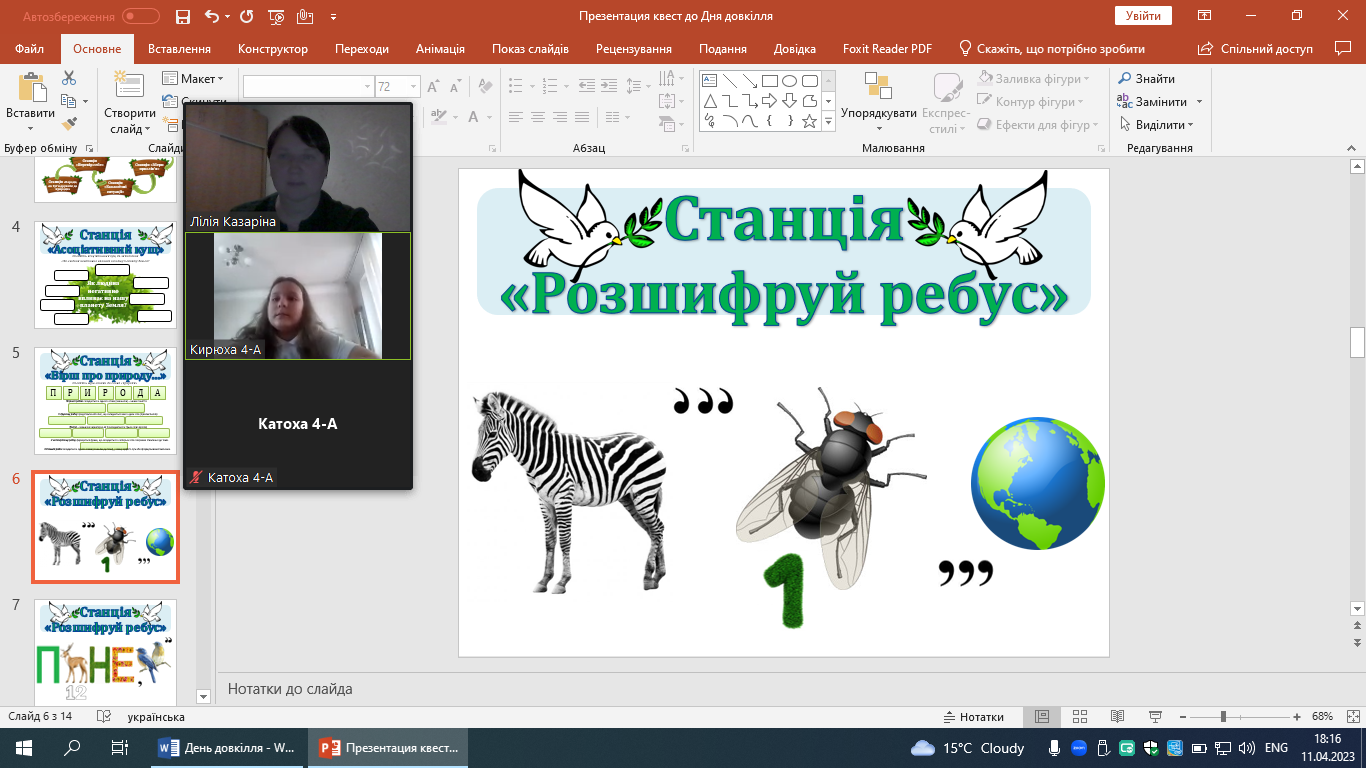The height and width of the screenshot is (768, 1366).
Task: Pick the star shape in shapes gallery
Action: pyautogui.click(x=809, y=122)
